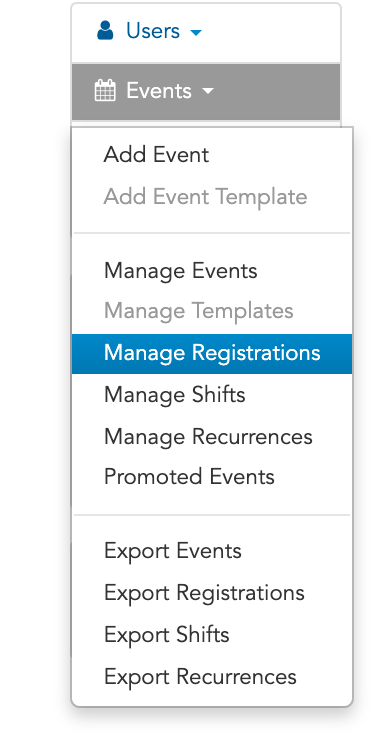Click empty area of the Users nav button
The width and height of the screenshot is (386, 736).
click(x=270, y=32)
